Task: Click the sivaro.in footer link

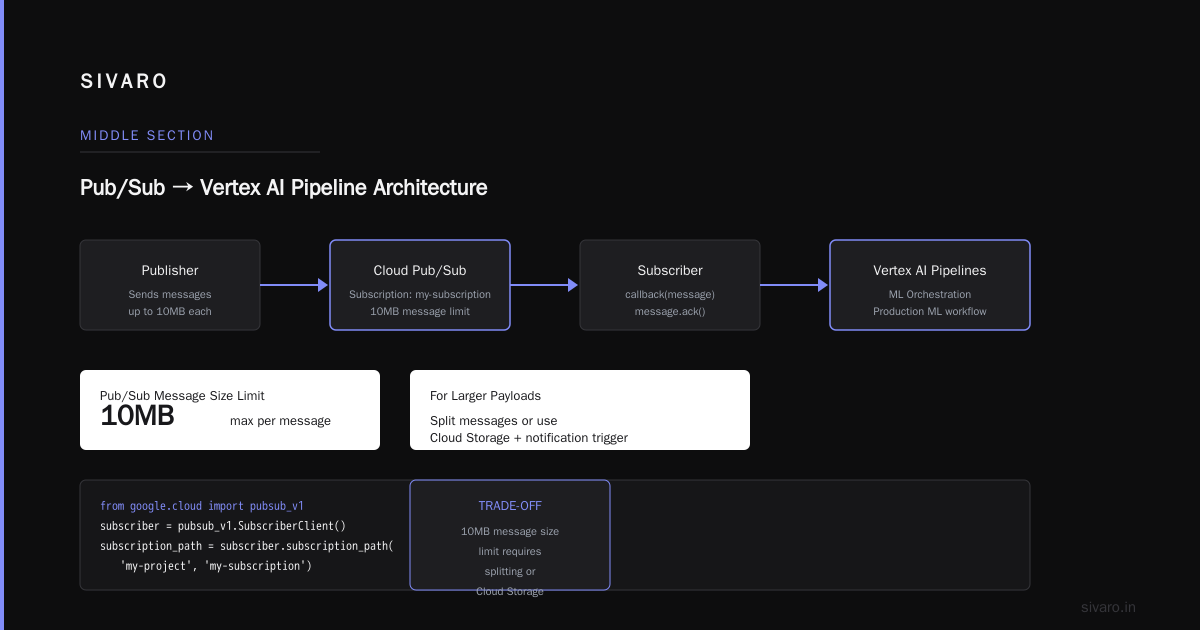Action: click(x=1109, y=607)
